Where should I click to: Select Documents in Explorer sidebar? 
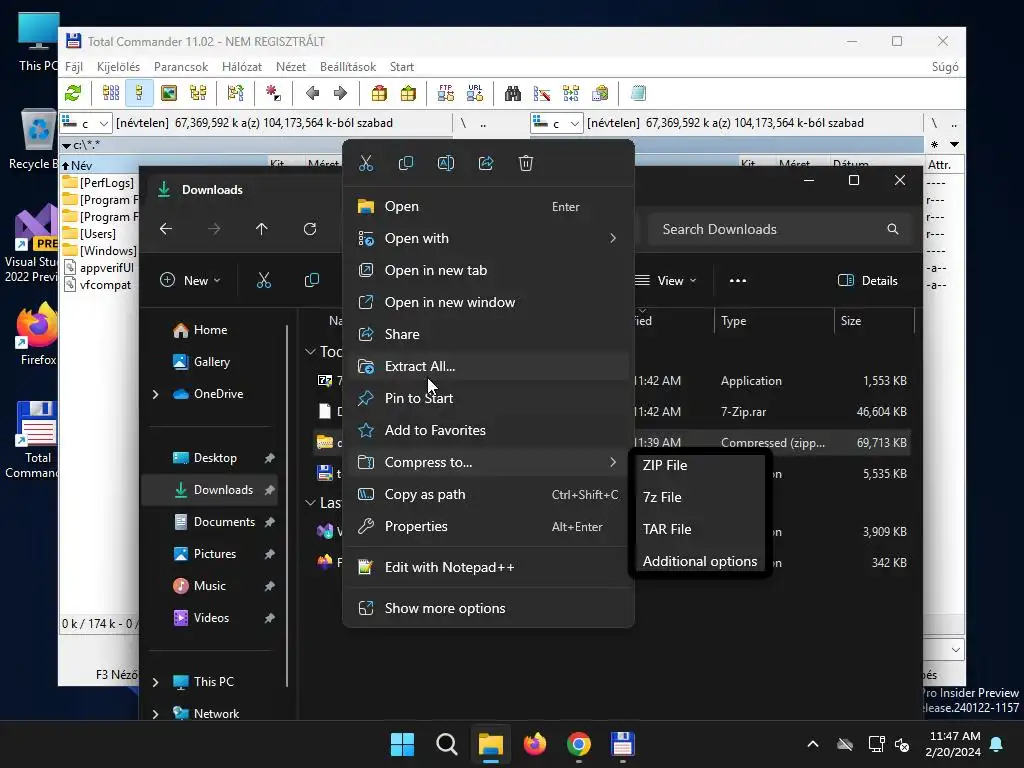pos(223,522)
